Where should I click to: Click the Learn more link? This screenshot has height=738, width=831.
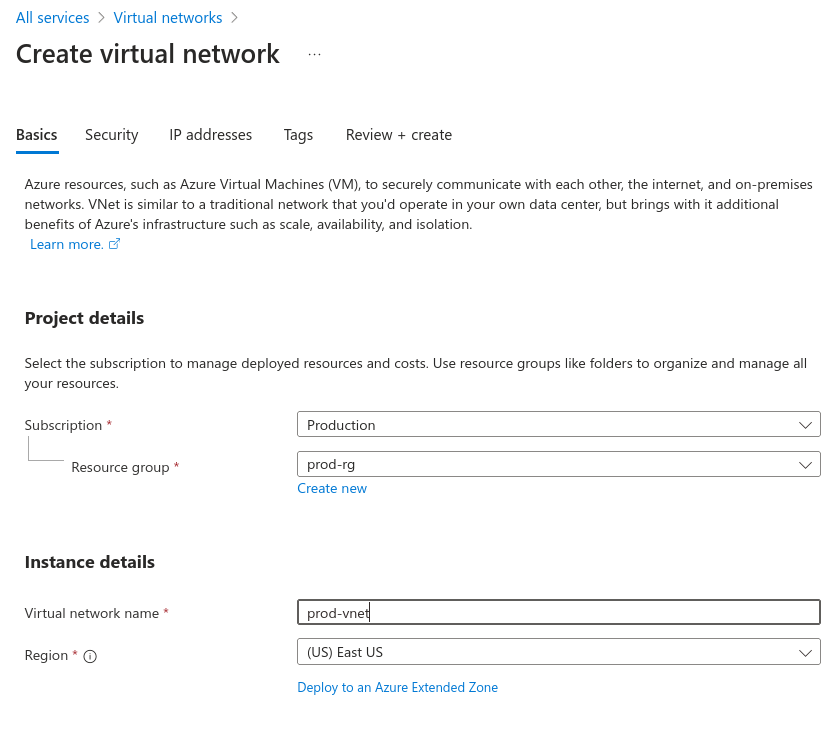pos(66,244)
